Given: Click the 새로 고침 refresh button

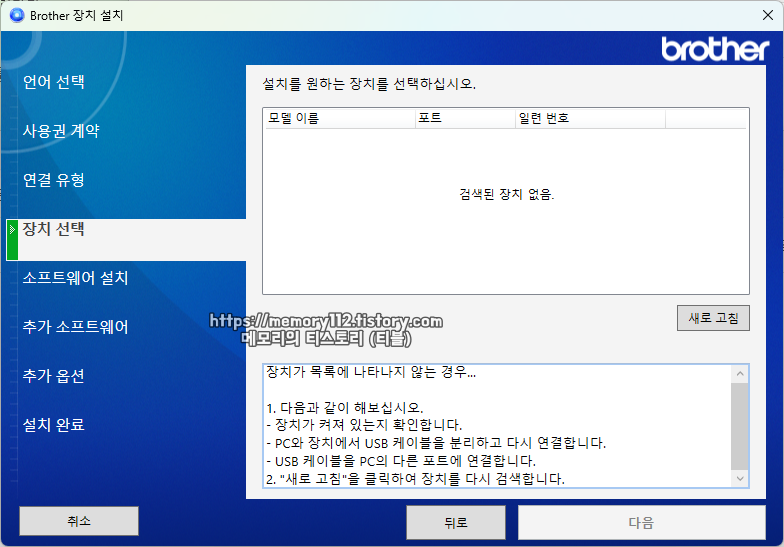Looking at the screenshot, I should tap(713, 318).
